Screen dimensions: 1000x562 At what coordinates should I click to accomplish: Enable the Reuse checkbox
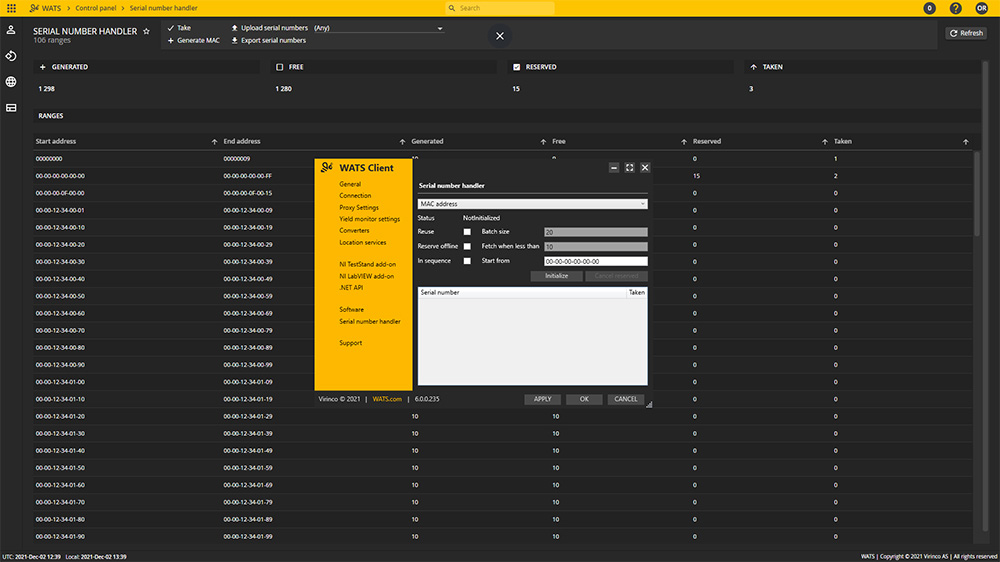[466, 232]
